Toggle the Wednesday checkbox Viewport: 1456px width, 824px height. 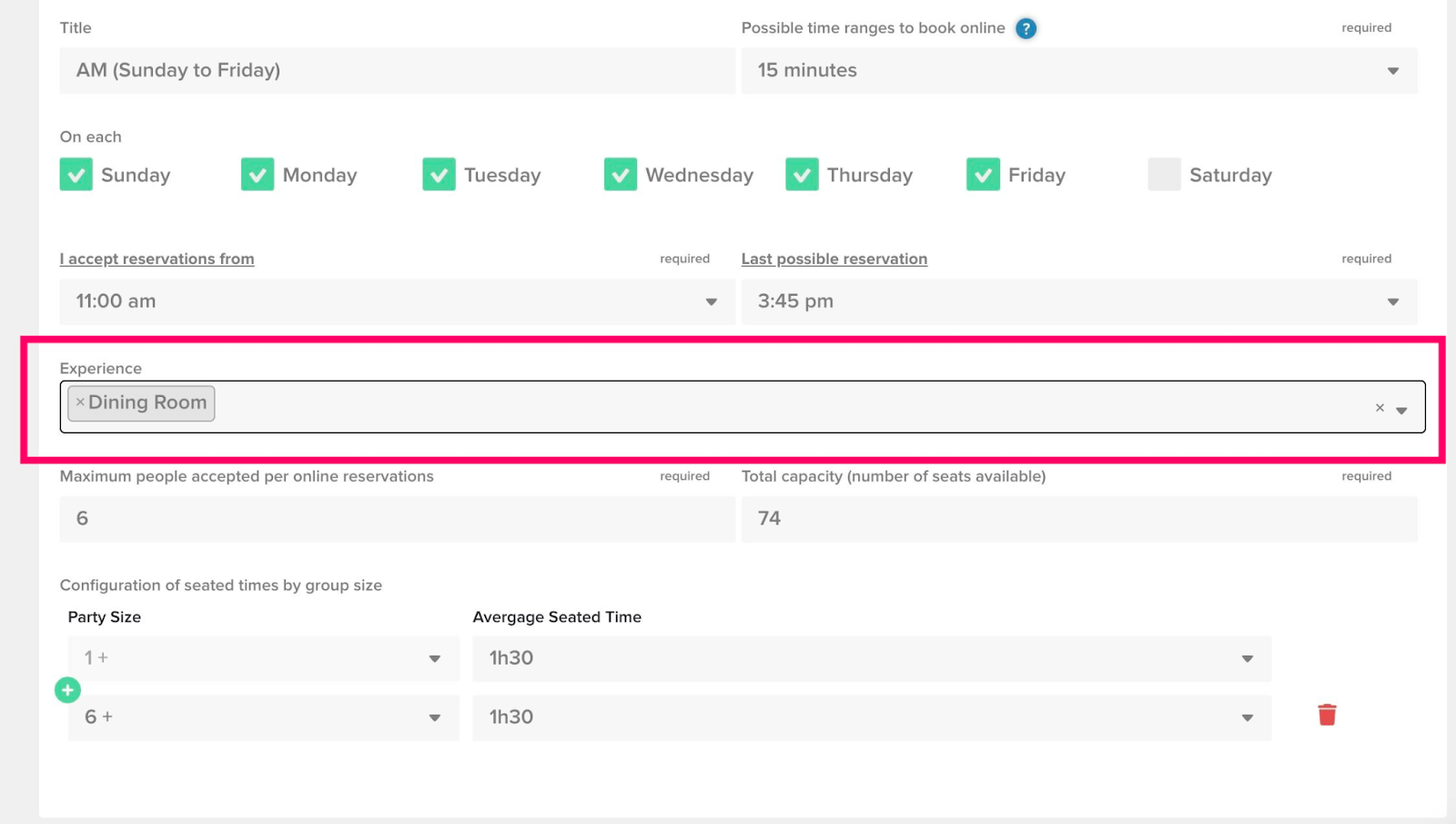click(x=621, y=175)
